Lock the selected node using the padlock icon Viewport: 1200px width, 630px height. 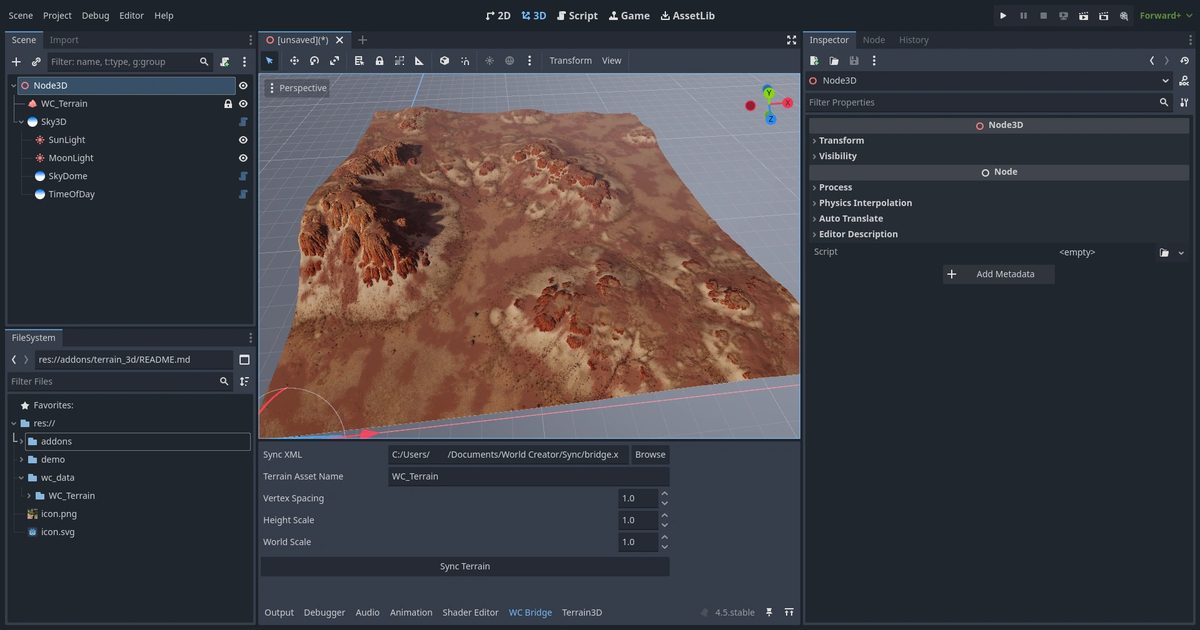380,61
